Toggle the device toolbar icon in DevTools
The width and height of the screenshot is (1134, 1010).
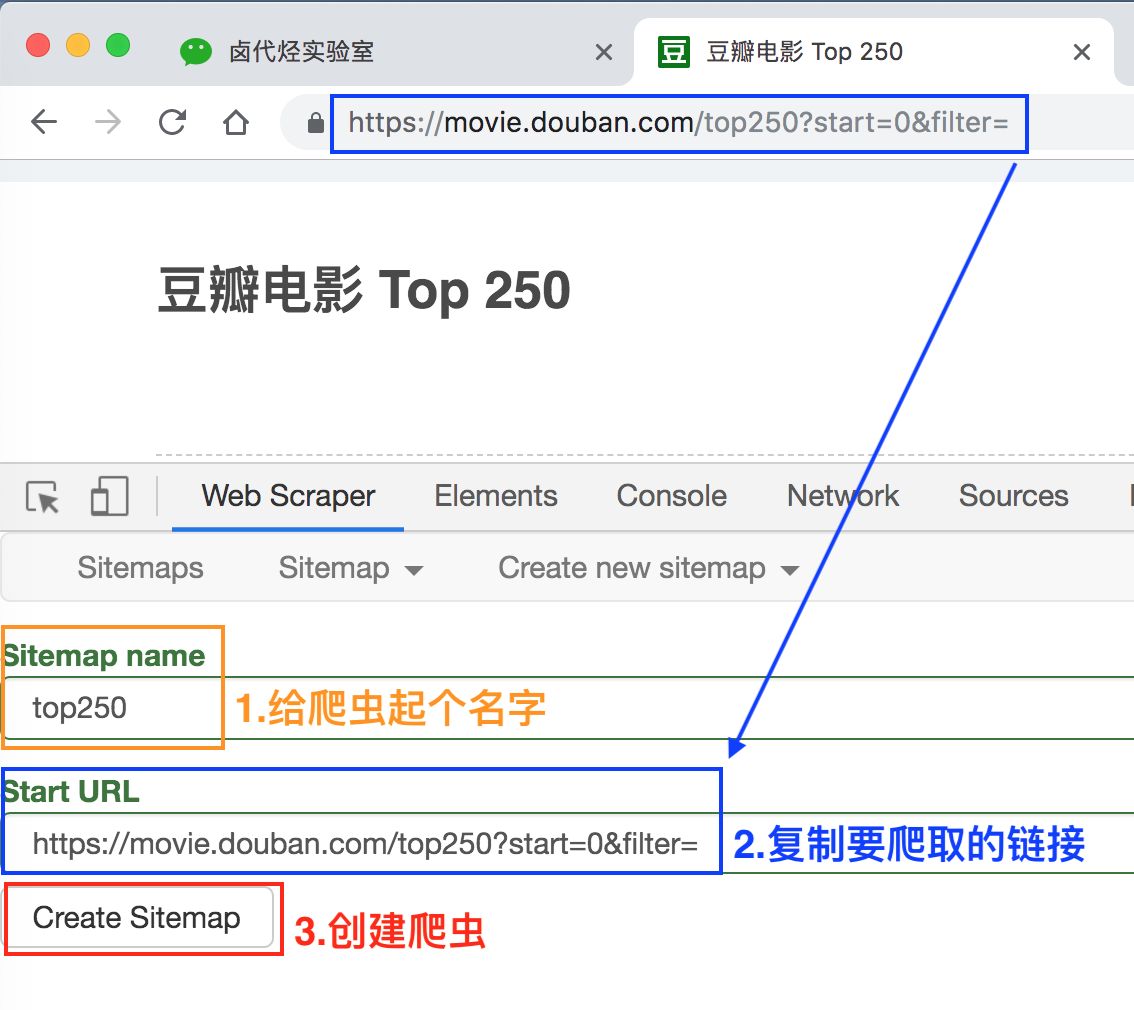[109, 496]
